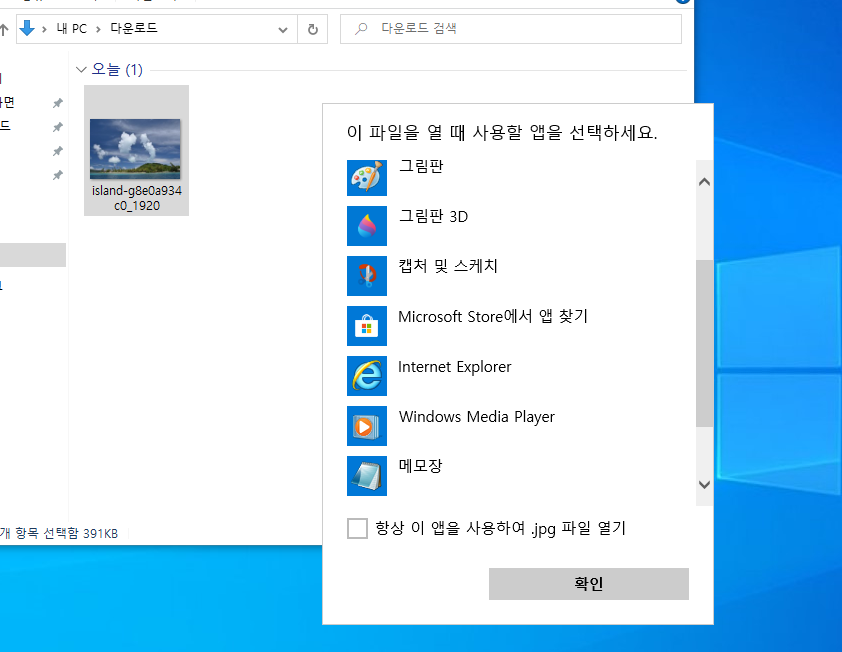Click into the 다운로드 검색 field

click(511, 29)
